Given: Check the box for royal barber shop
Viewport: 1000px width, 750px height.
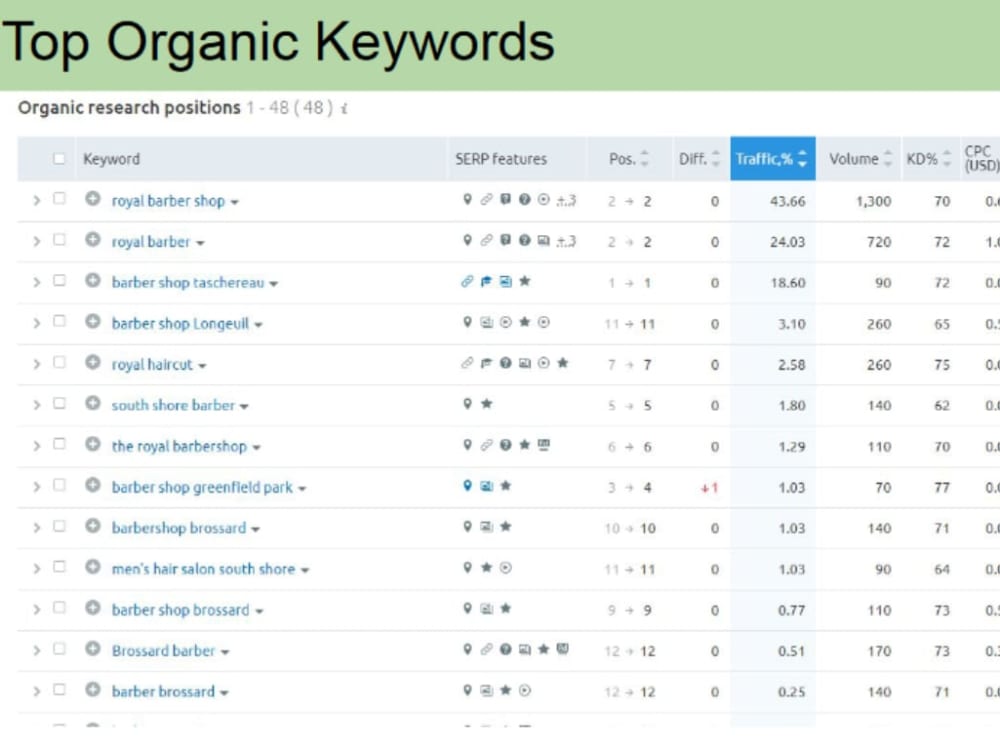Looking at the screenshot, I should click(x=59, y=198).
